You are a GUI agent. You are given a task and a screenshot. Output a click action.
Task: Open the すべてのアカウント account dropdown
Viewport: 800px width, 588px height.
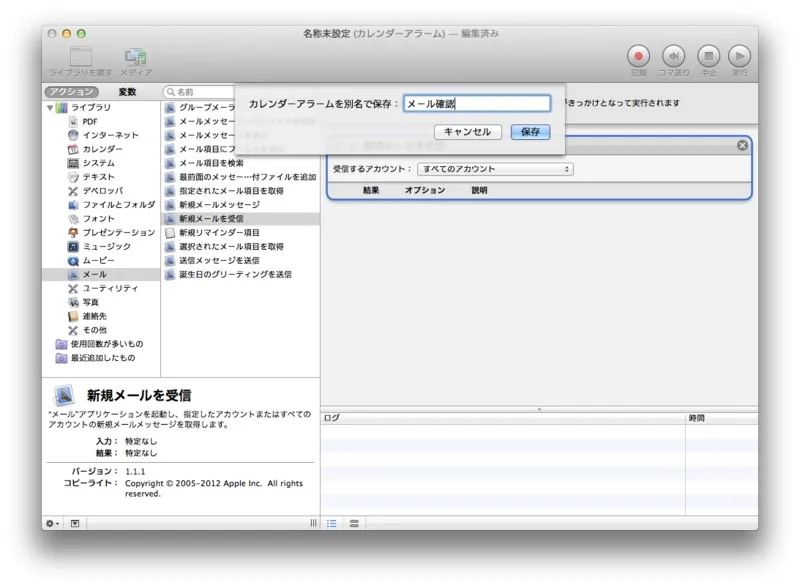495,169
